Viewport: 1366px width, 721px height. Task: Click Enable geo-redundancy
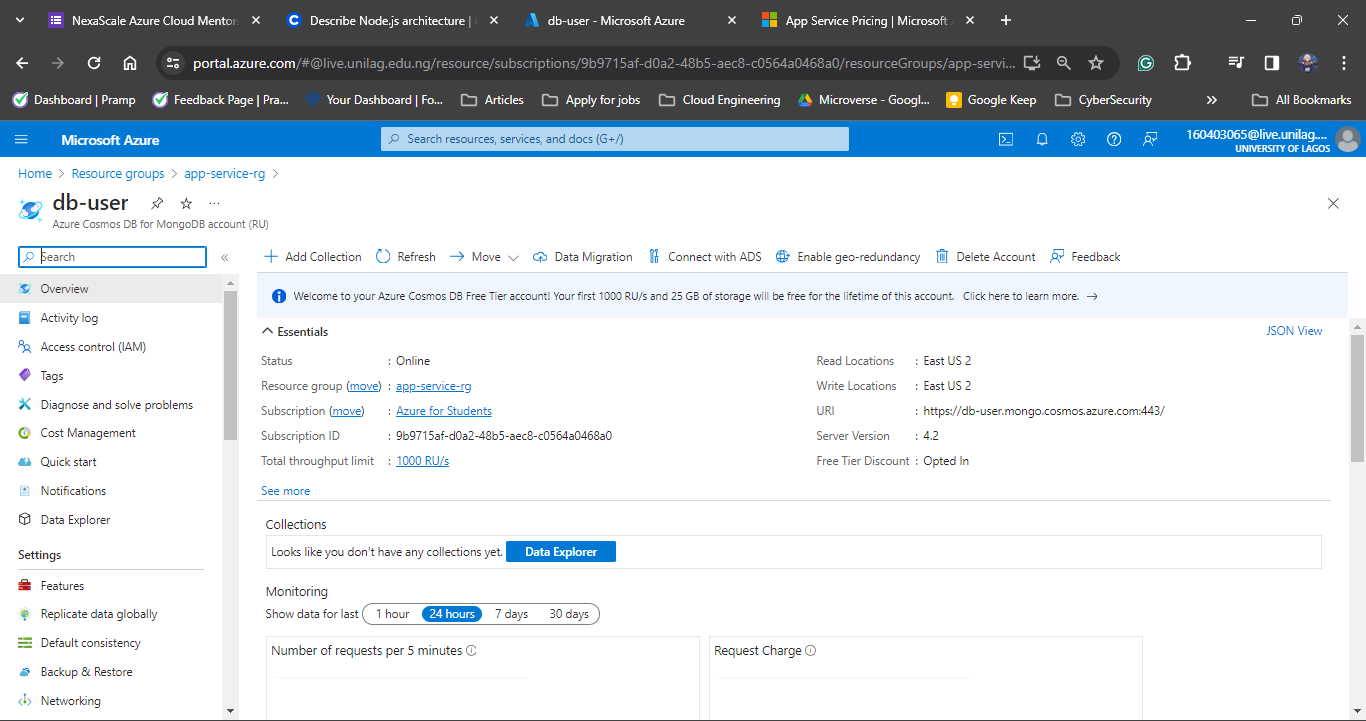pos(848,257)
